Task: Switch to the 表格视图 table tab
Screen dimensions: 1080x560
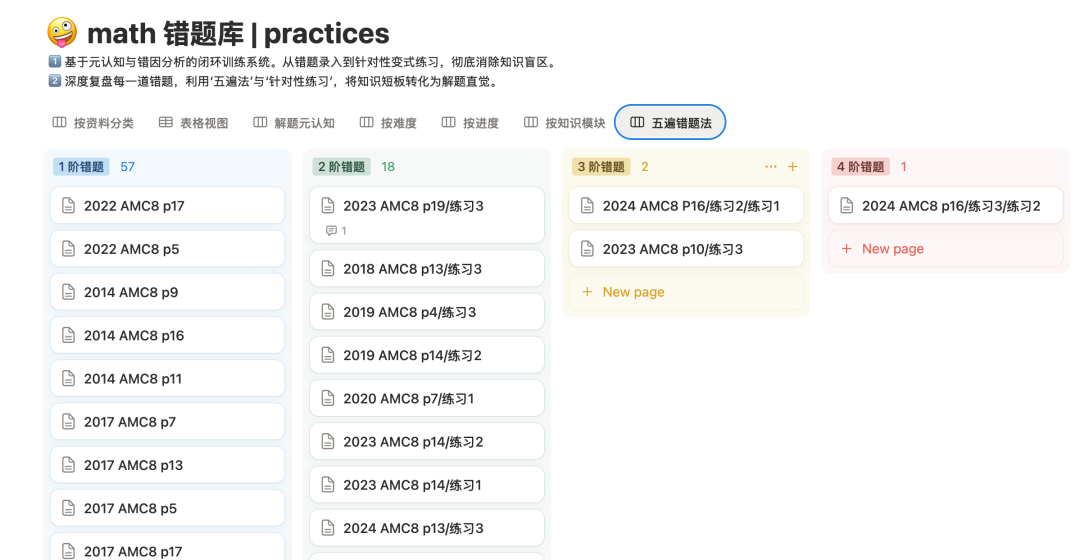Action: 194,123
